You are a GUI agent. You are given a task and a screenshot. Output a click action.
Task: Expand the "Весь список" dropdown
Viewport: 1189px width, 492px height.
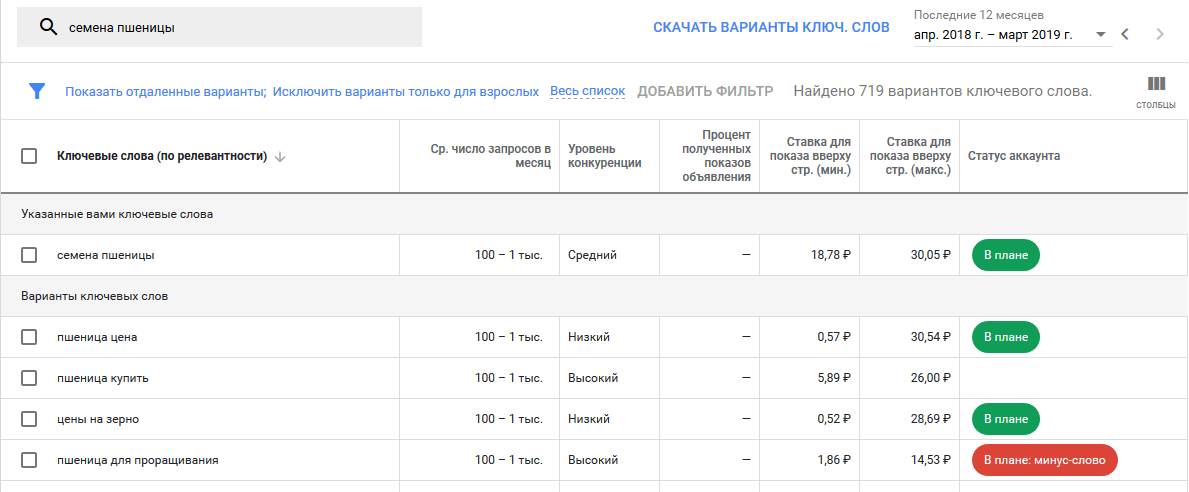click(587, 91)
